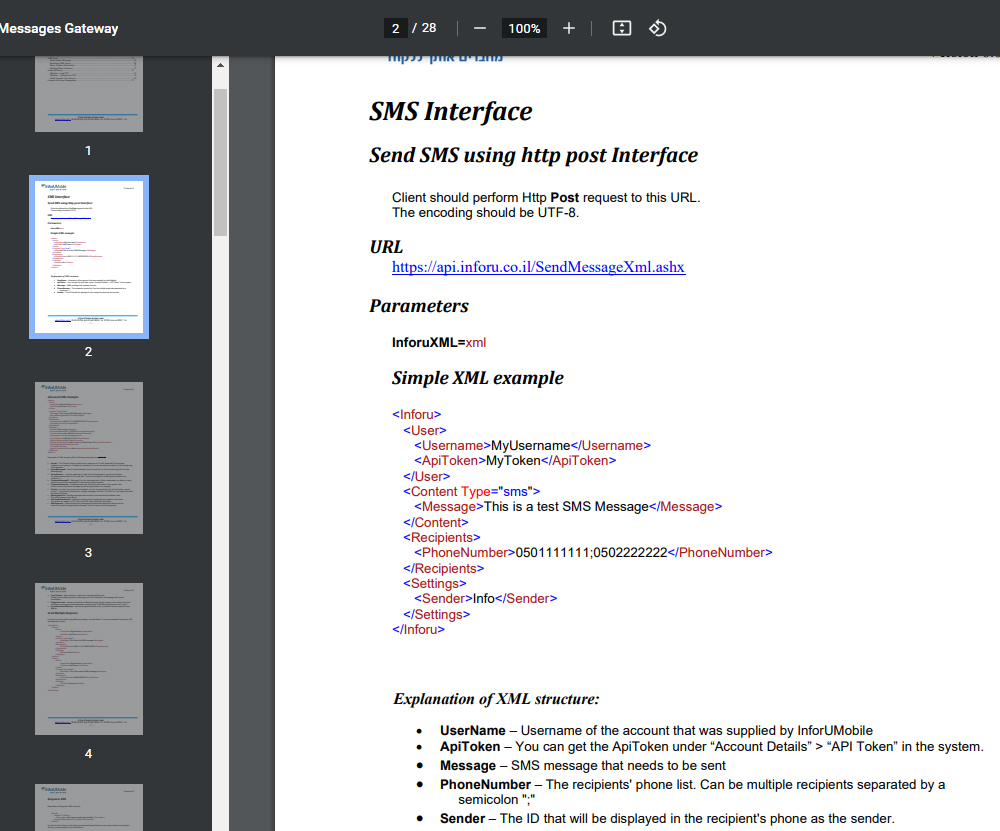Screen dimensions: 1000x831
Task: Rotate the document counterclockwise
Action: coord(657,28)
